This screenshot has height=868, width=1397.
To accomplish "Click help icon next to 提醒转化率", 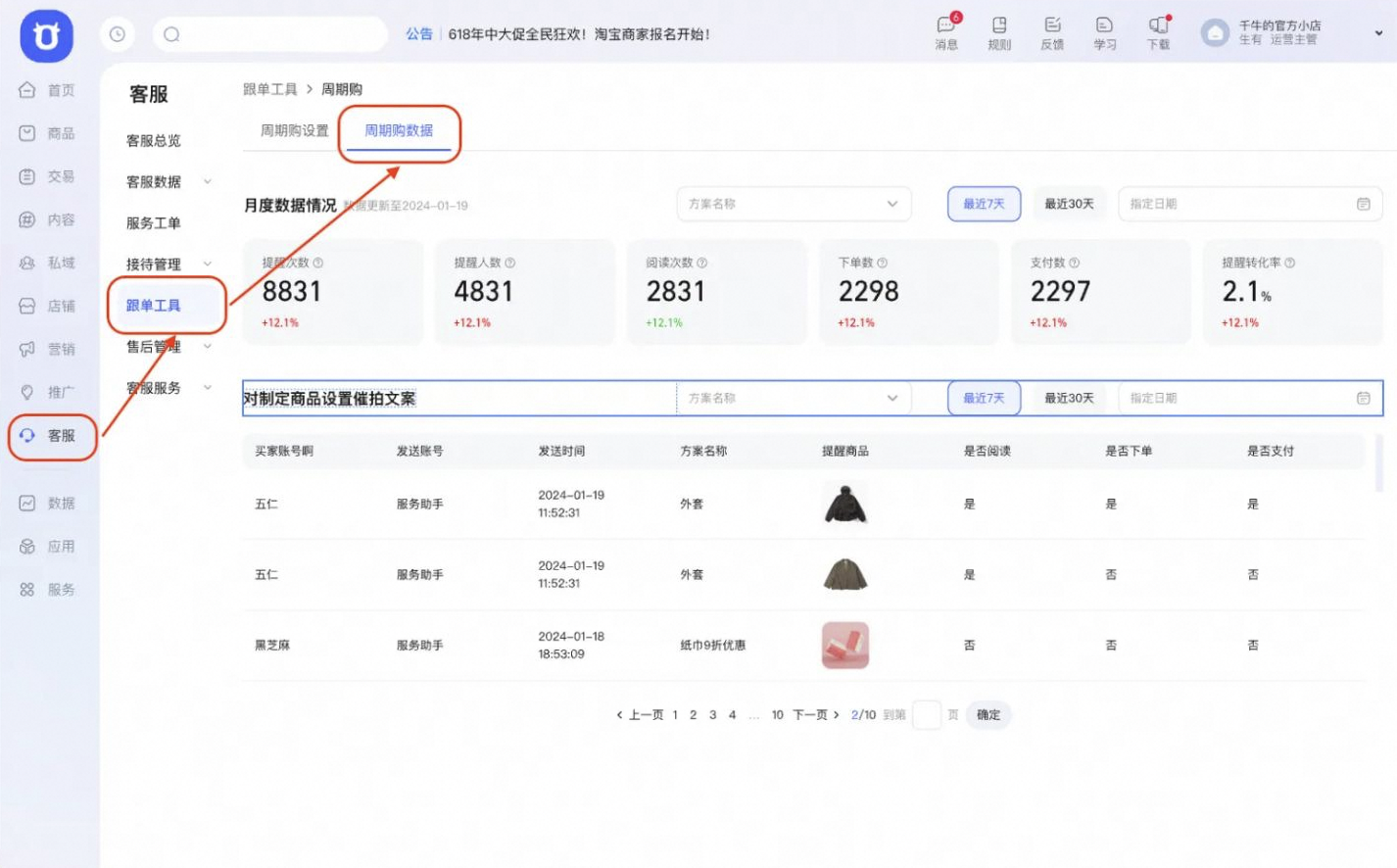I will click(1289, 263).
